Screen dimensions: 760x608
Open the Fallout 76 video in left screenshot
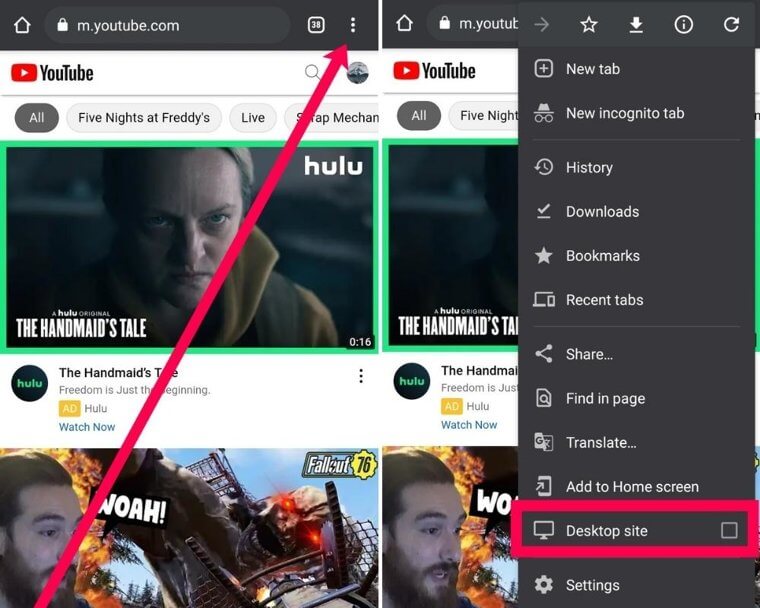coord(189,528)
